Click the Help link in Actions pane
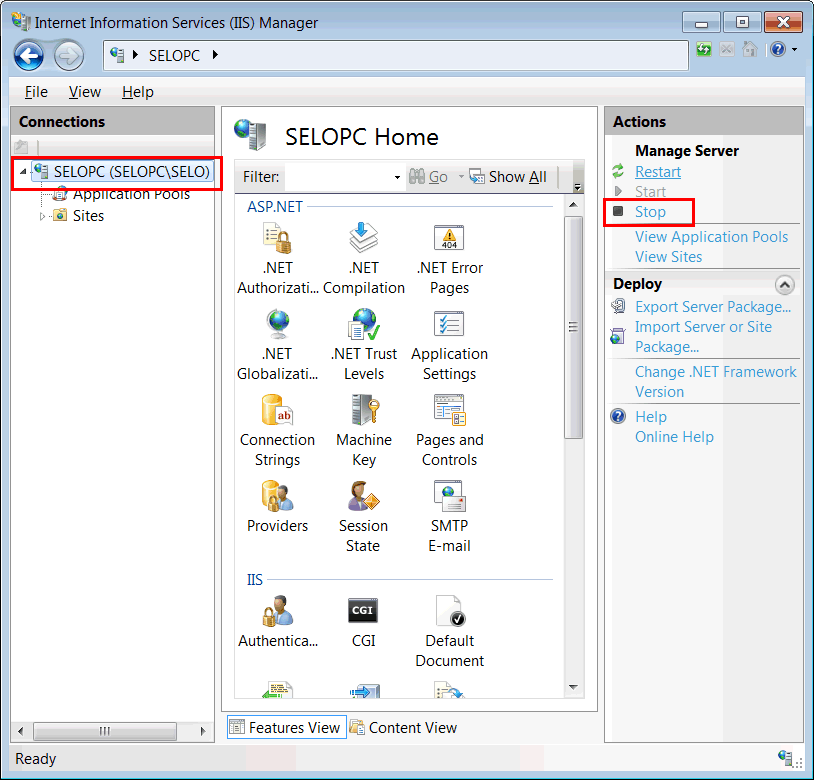This screenshot has width=814, height=780. pos(650,417)
